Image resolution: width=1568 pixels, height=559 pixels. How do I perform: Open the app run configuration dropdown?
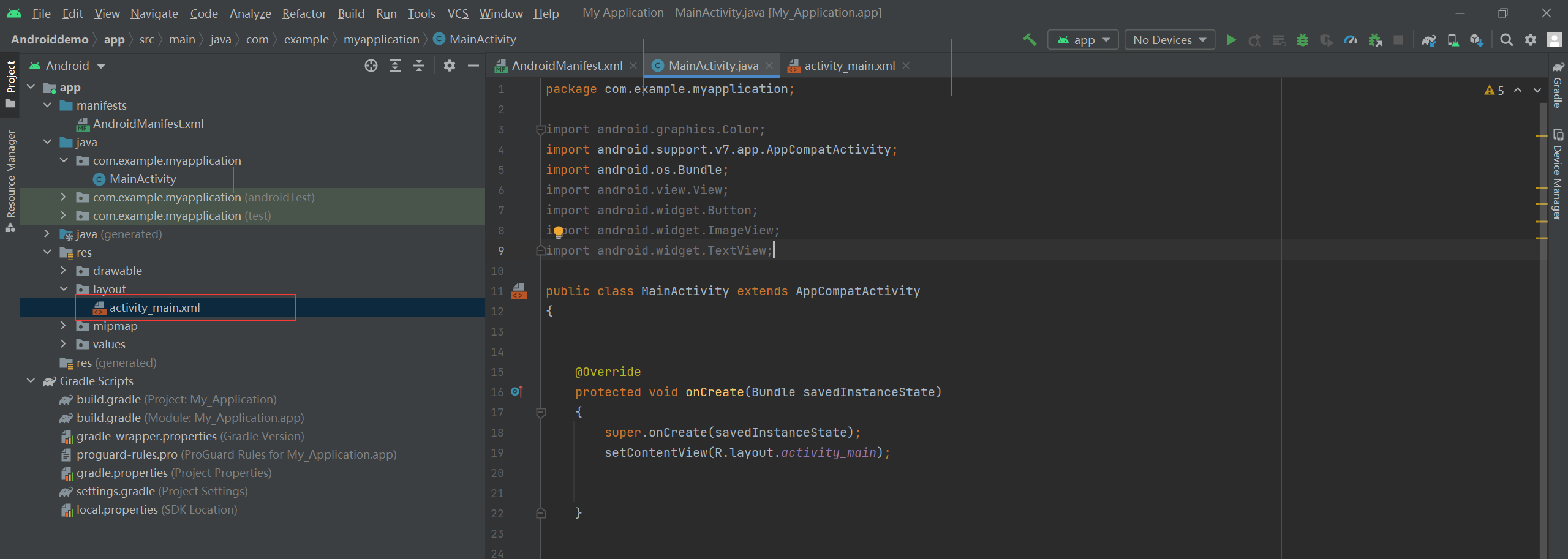click(1083, 40)
